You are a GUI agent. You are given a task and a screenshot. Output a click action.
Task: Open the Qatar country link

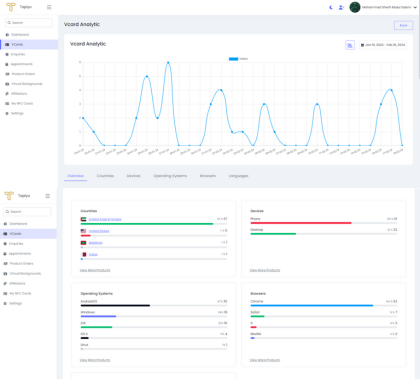pyautogui.click(x=93, y=254)
